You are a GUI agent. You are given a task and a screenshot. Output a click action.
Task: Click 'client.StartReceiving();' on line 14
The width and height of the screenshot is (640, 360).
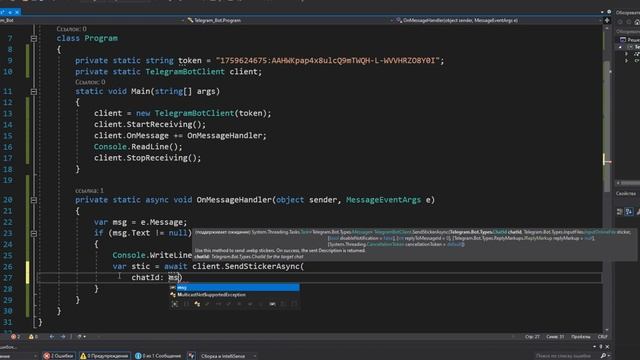(x=150, y=124)
